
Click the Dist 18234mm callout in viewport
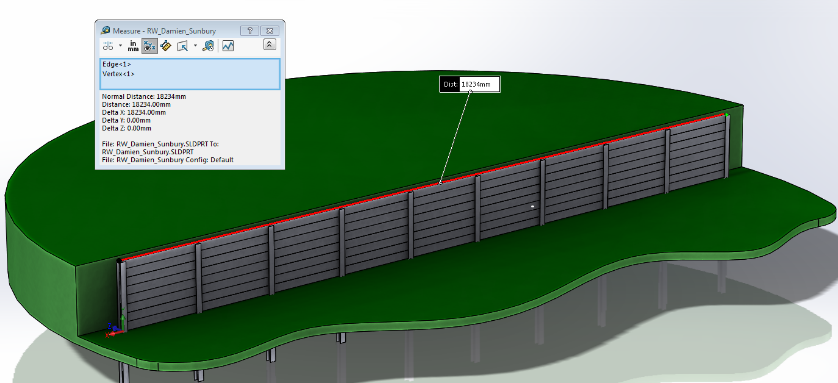click(470, 84)
